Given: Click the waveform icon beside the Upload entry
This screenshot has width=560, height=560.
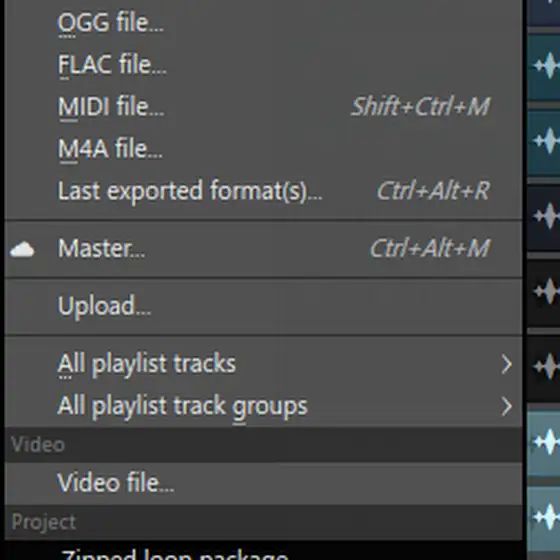Looking at the screenshot, I should coord(547,291).
